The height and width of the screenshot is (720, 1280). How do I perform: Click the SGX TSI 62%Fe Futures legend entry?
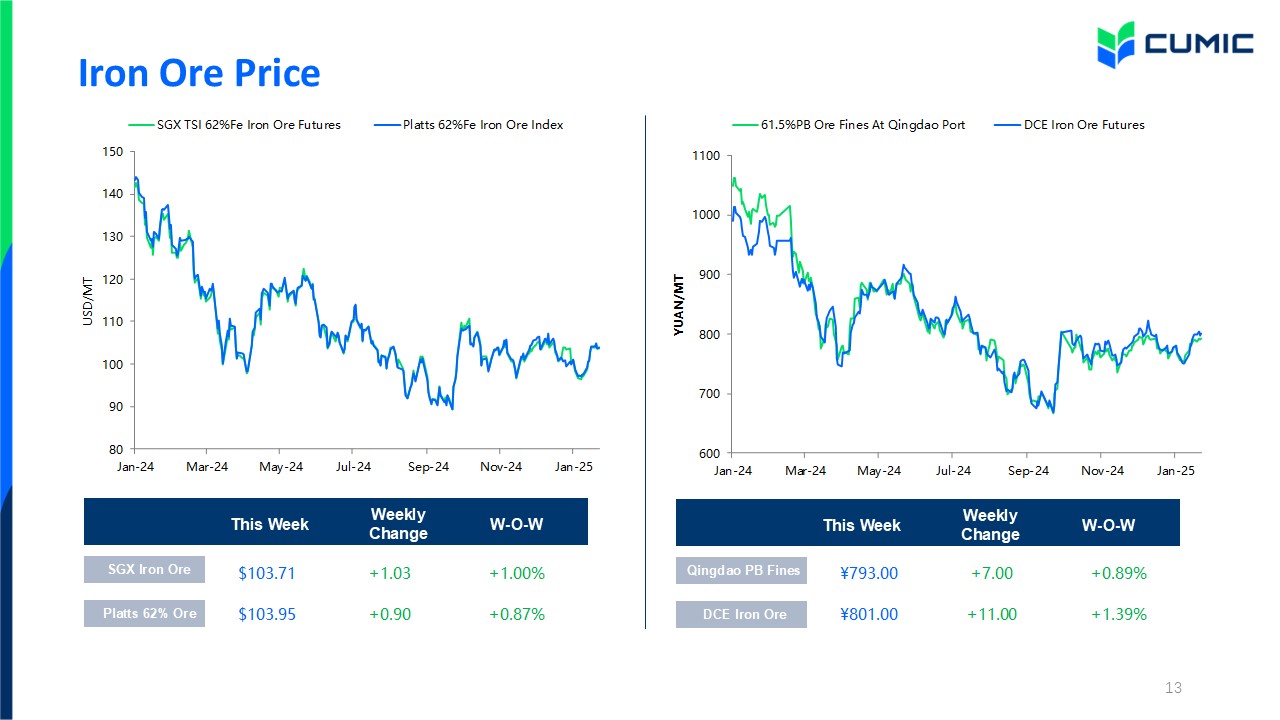(x=235, y=125)
